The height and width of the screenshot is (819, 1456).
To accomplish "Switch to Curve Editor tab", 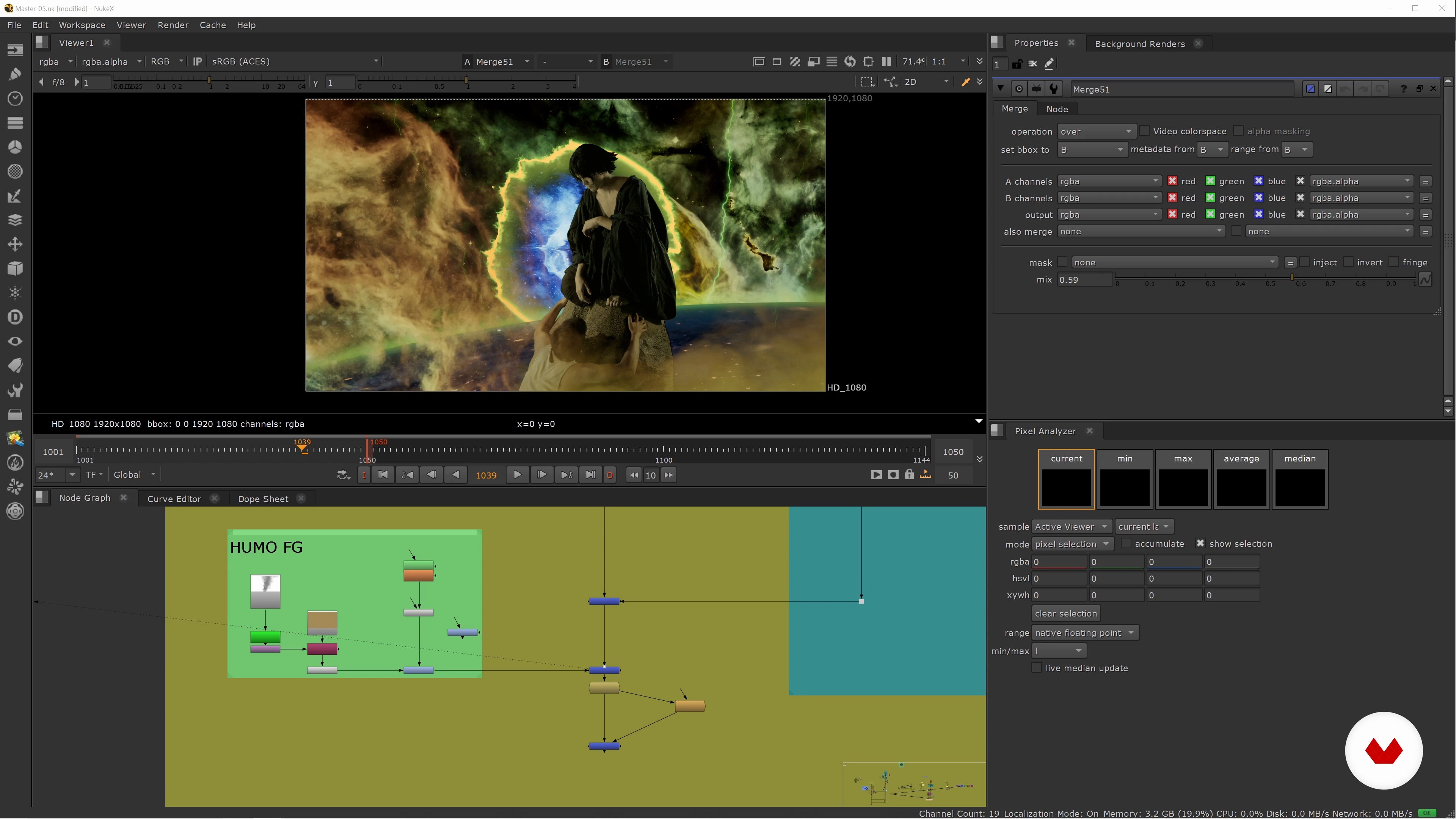I will coord(174,499).
